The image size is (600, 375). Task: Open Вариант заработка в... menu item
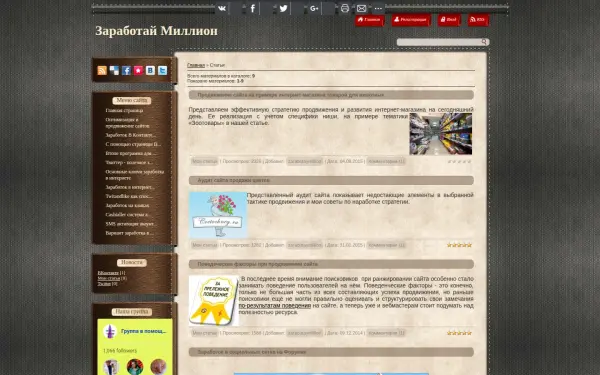point(129,233)
